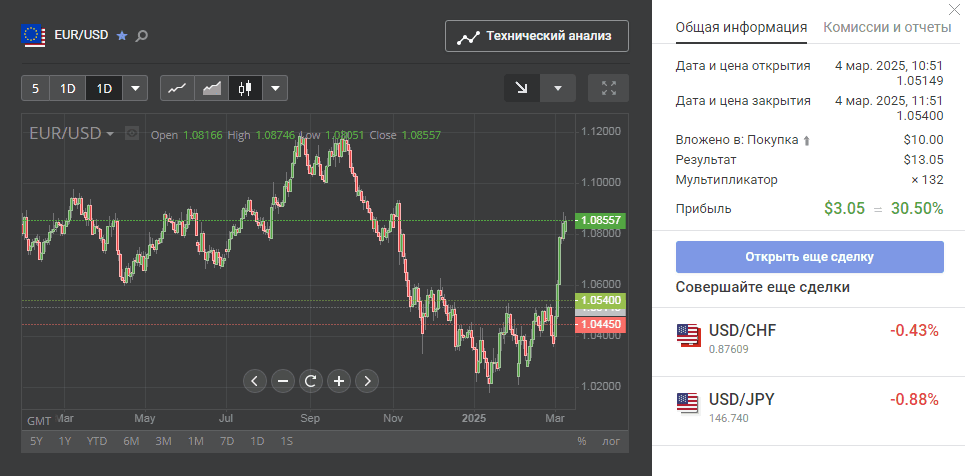Click the GMT timezone label
965x476 pixels.
pyautogui.click(x=39, y=421)
